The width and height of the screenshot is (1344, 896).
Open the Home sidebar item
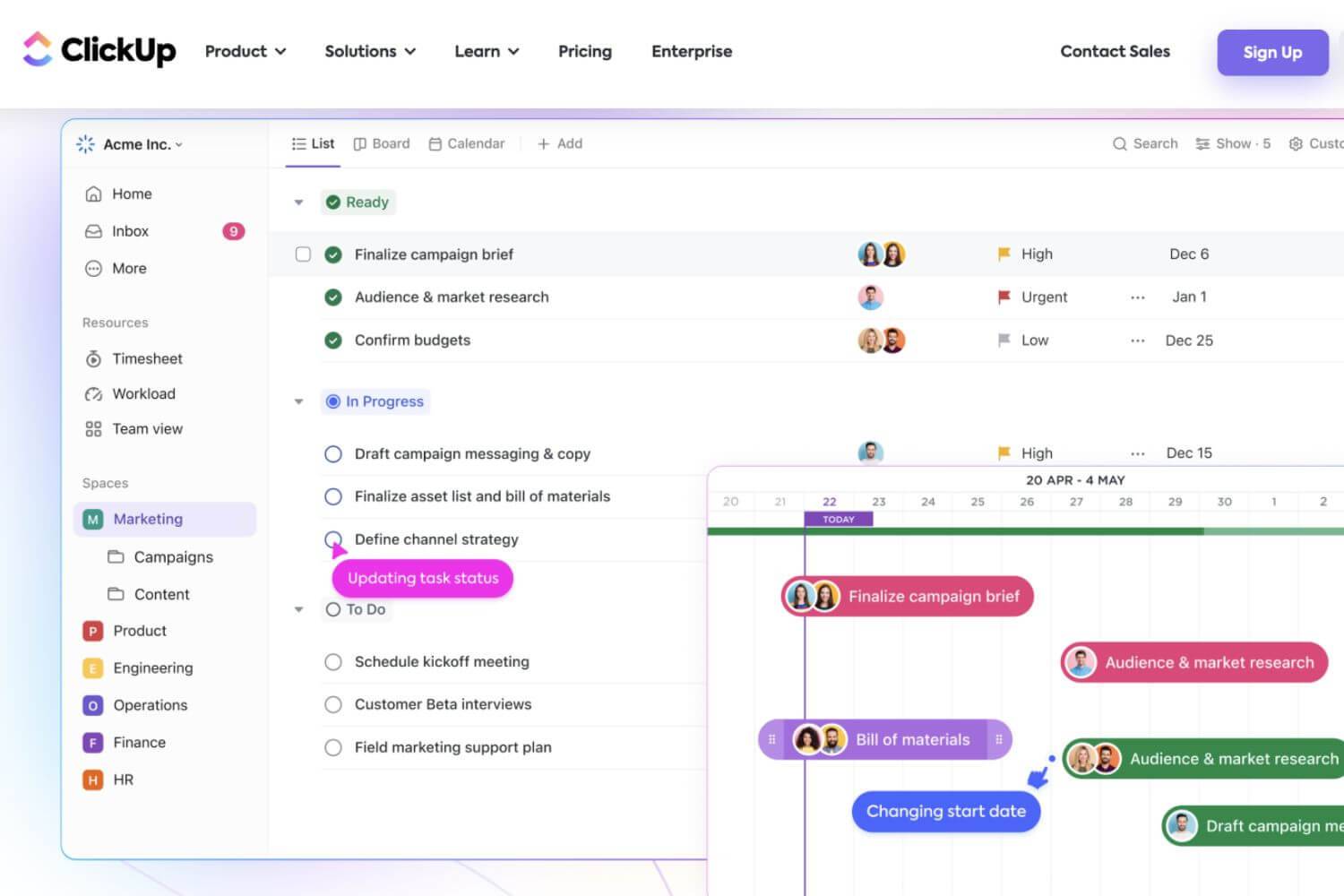(118, 194)
